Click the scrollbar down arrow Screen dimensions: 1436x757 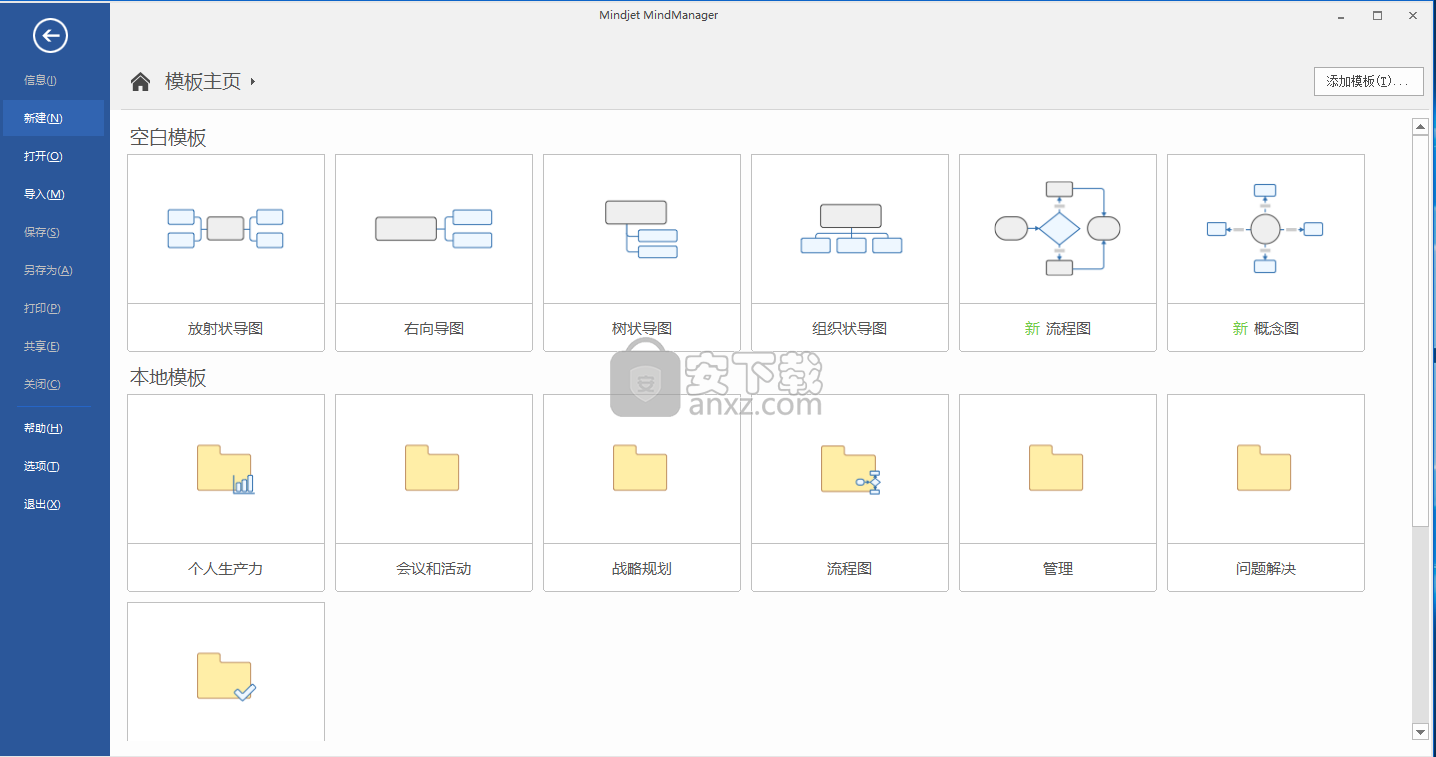(1420, 732)
